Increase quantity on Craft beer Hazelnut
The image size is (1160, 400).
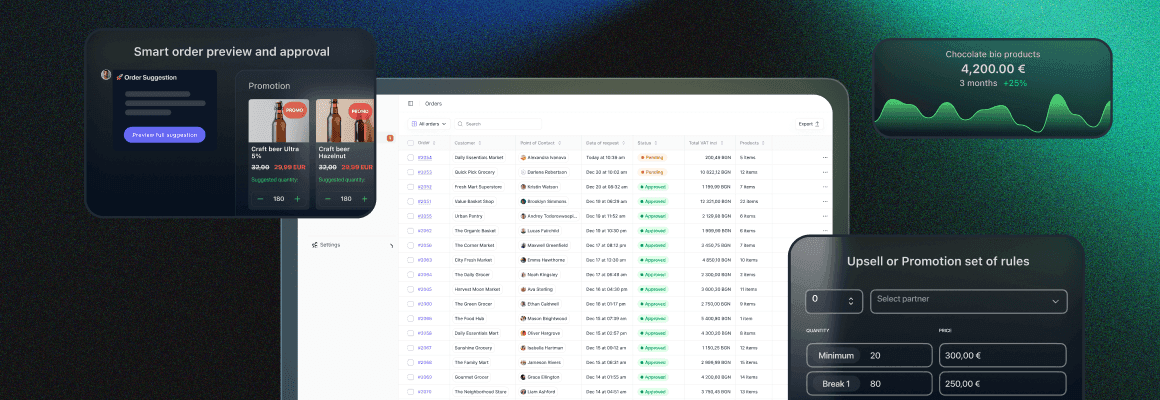pyautogui.click(x=365, y=199)
